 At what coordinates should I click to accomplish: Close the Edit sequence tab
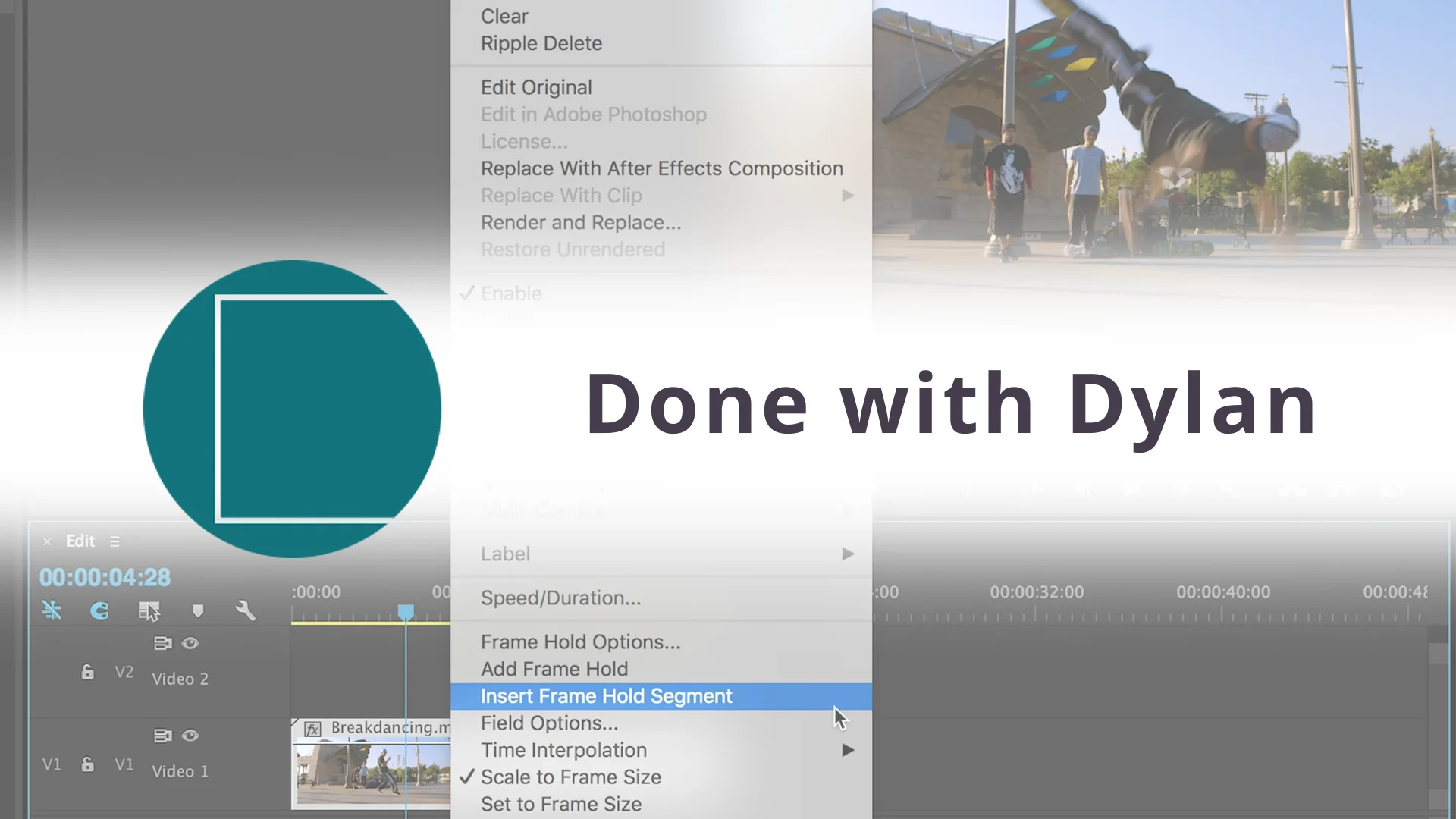[47, 541]
